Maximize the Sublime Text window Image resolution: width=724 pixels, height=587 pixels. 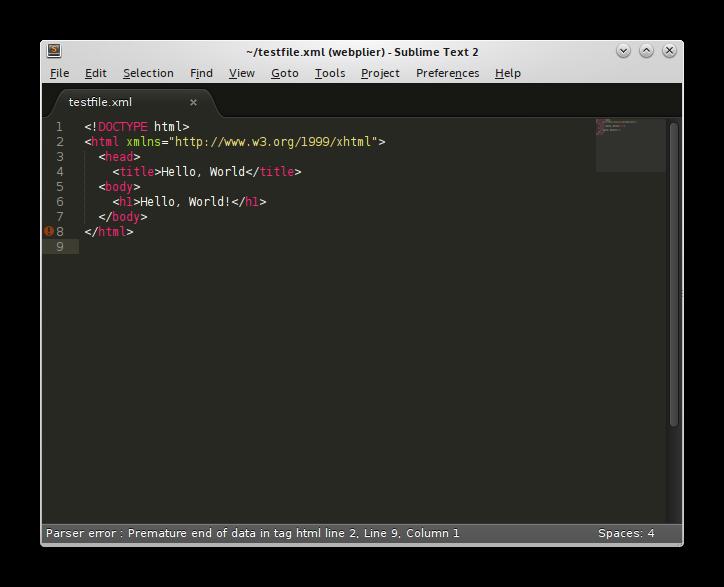click(x=646, y=51)
